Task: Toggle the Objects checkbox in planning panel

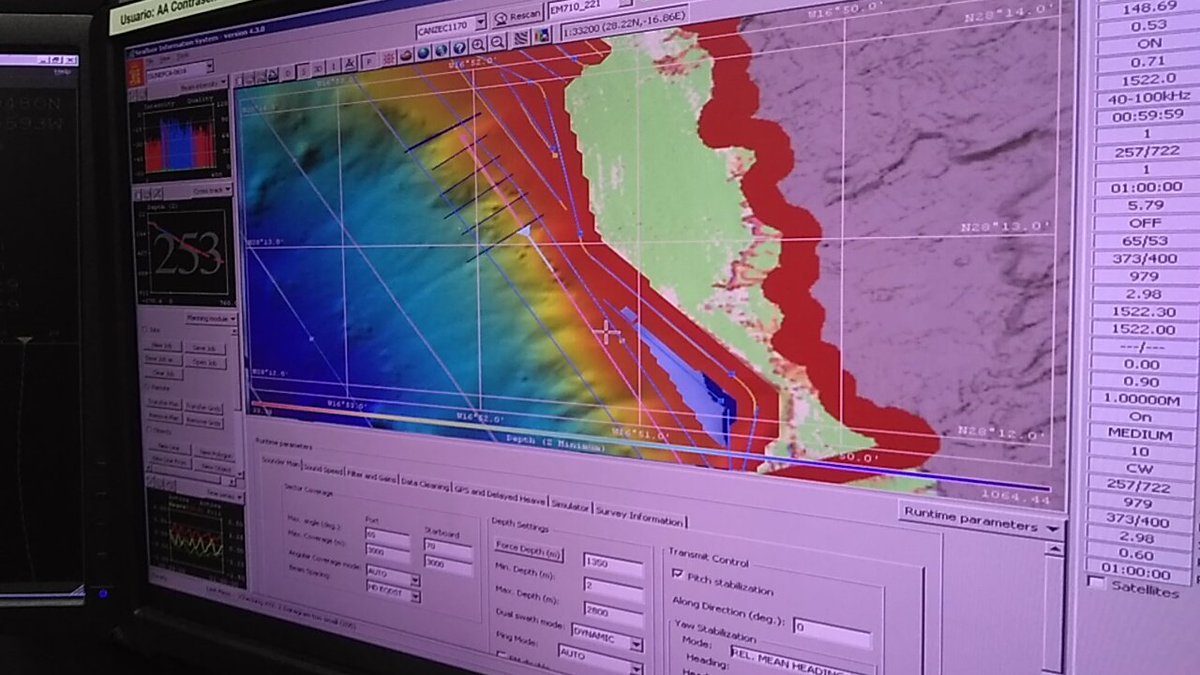Action: (x=149, y=430)
